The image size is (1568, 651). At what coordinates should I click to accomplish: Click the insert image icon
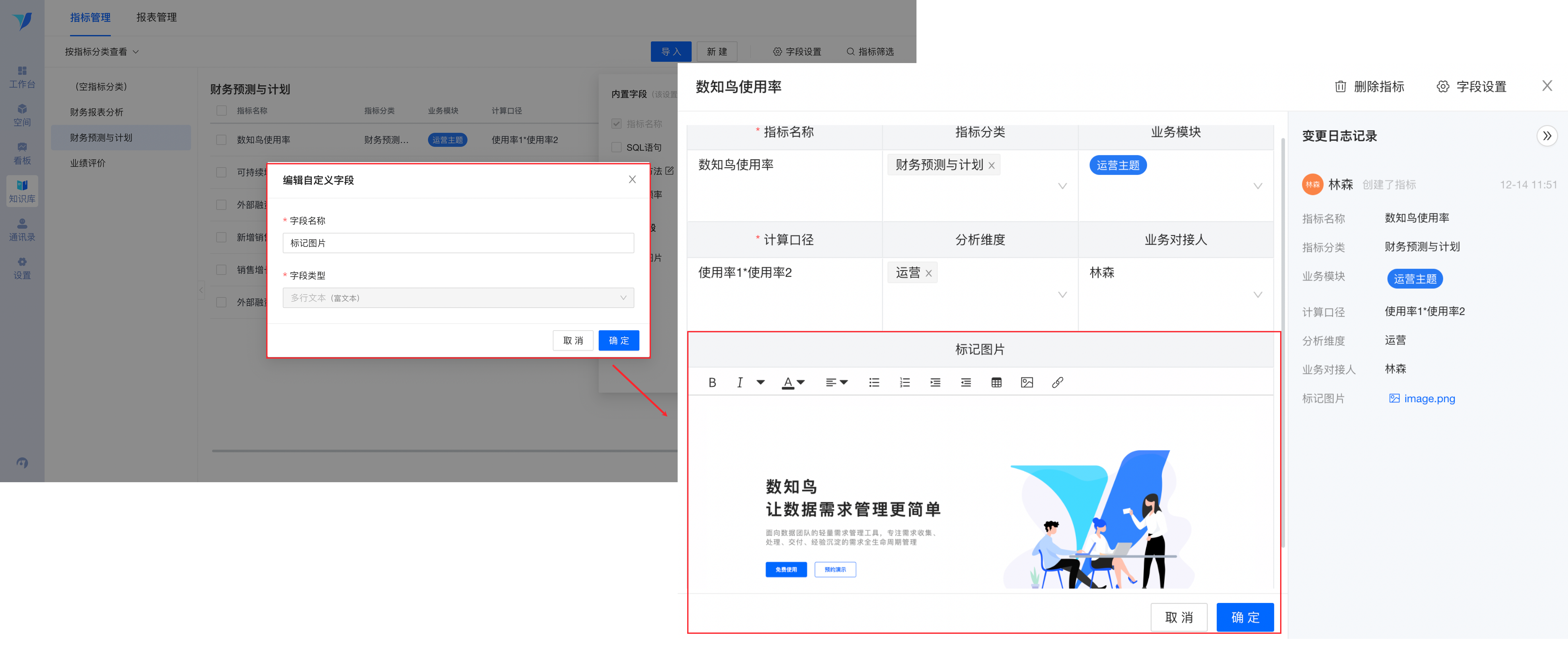coord(1026,383)
